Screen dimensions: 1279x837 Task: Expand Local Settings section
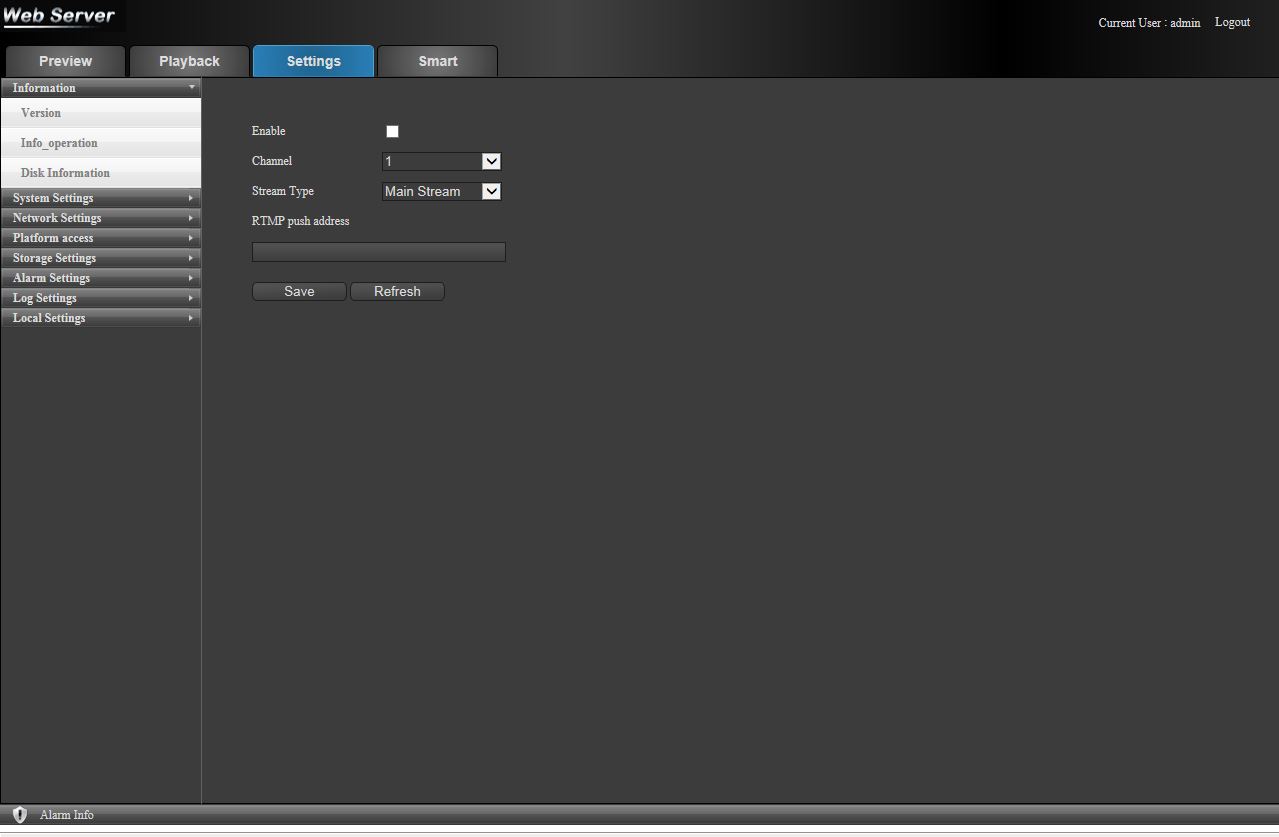100,318
